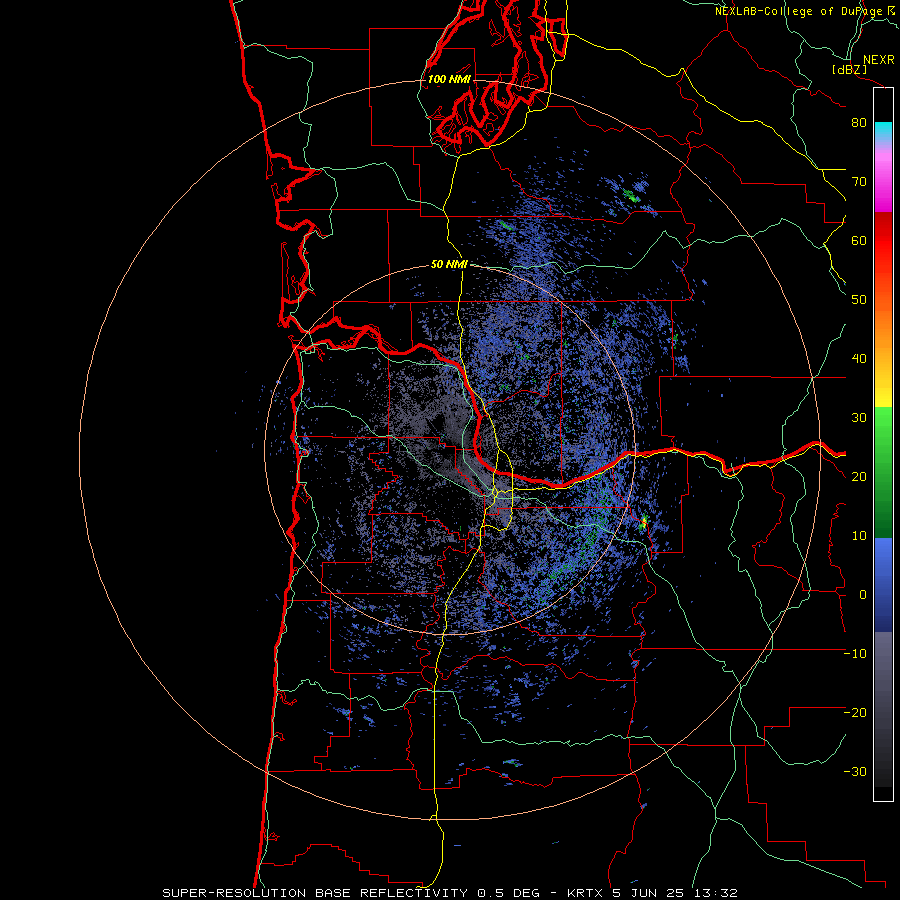Click the 50 dBZ scale value
This screenshot has height=900, width=900.
pyautogui.click(x=859, y=300)
